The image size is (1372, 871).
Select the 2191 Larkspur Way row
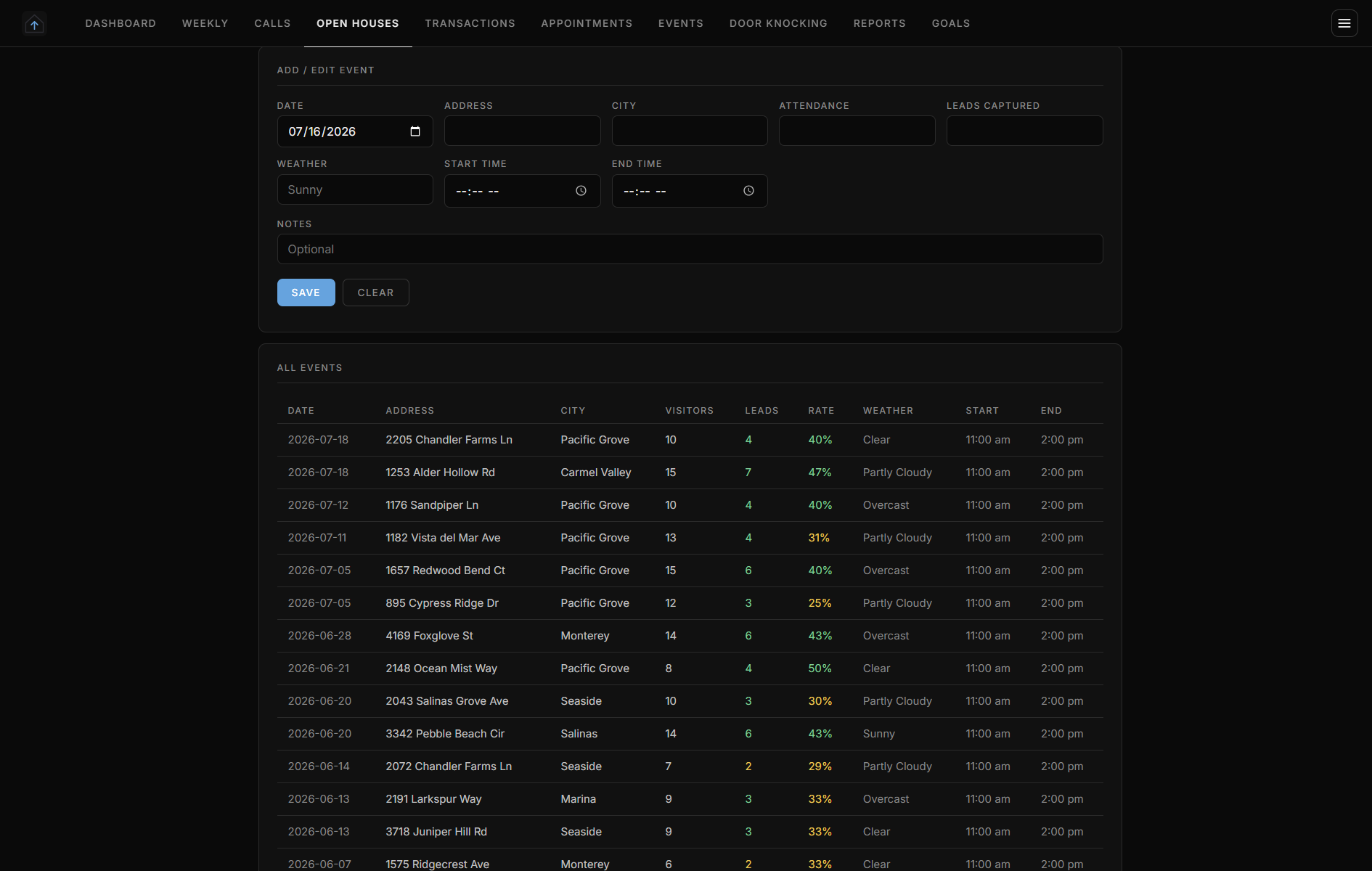coord(690,799)
